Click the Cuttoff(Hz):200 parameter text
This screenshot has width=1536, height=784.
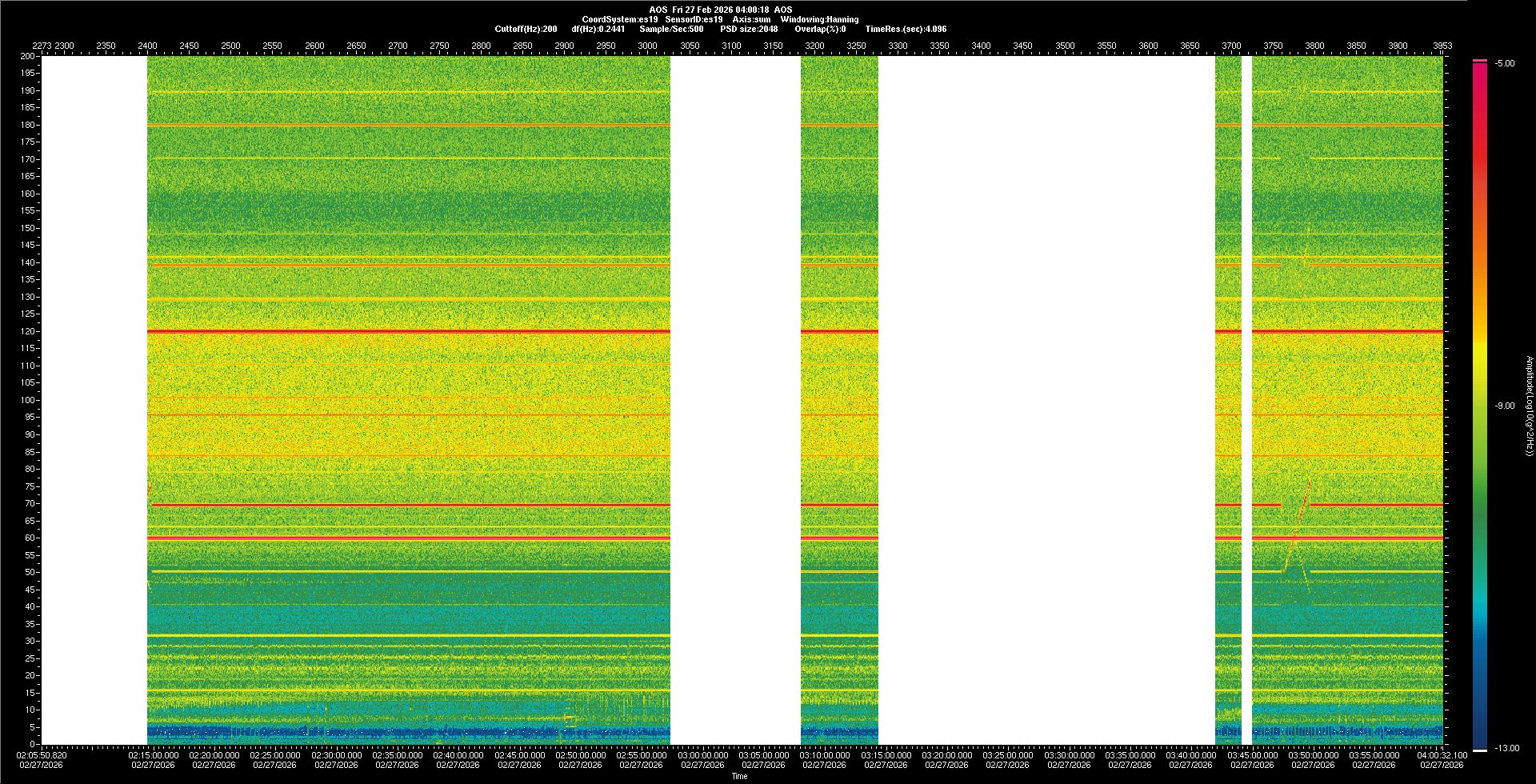[x=526, y=29]
